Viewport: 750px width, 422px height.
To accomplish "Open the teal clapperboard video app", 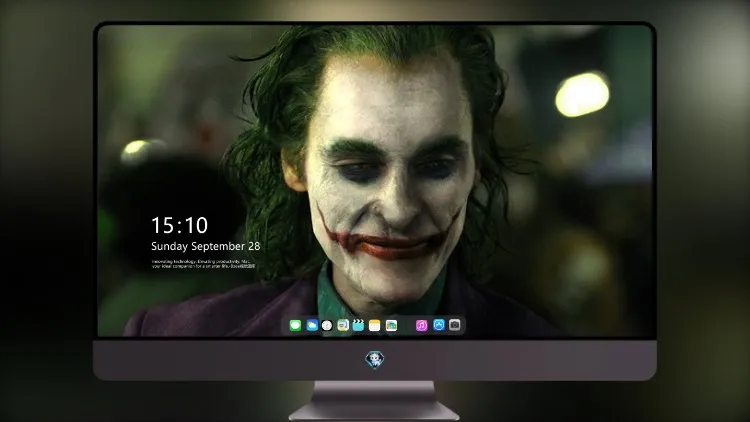I will coord(358,325).
